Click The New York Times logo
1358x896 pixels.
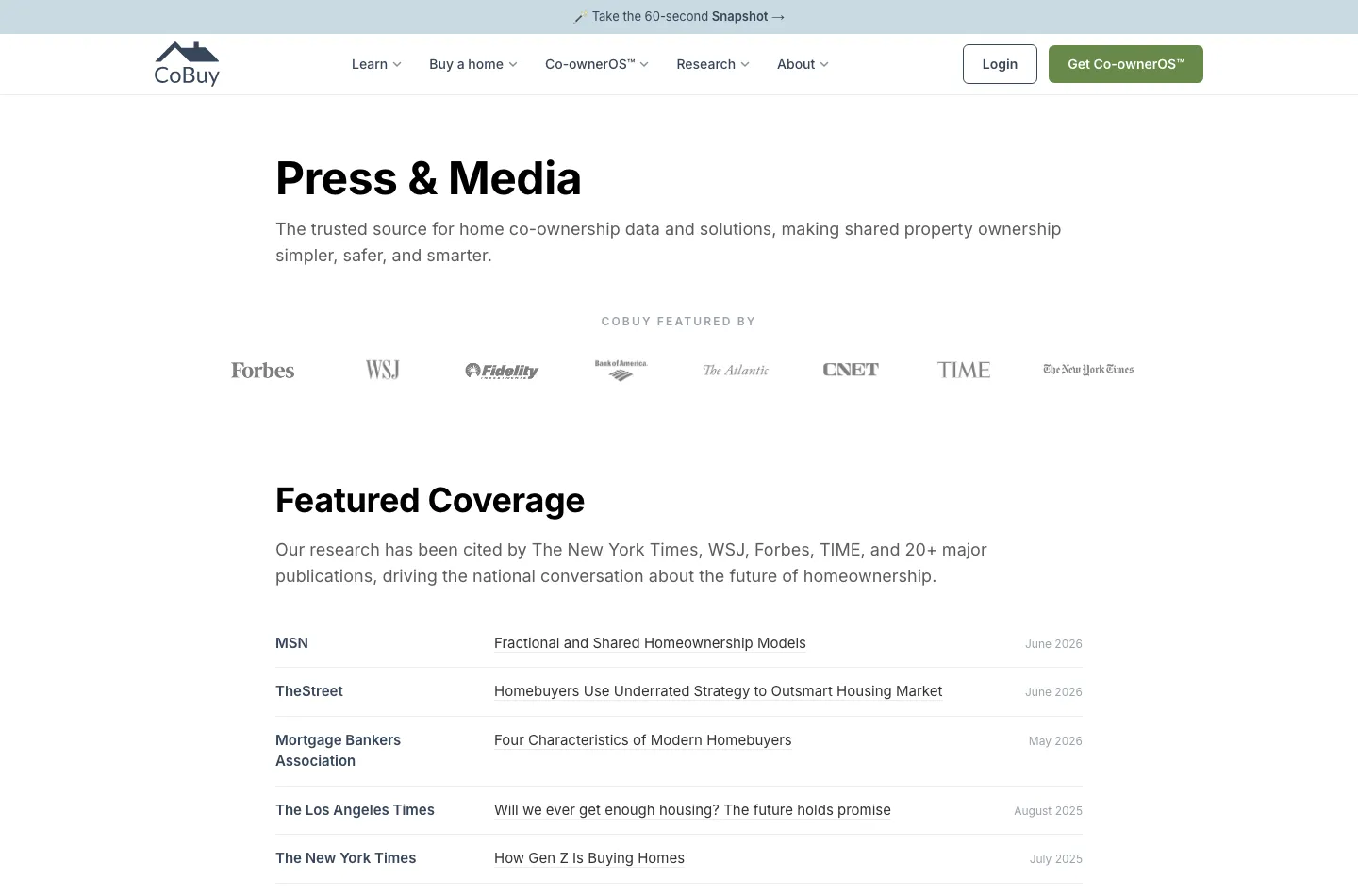click(1088, 370)
